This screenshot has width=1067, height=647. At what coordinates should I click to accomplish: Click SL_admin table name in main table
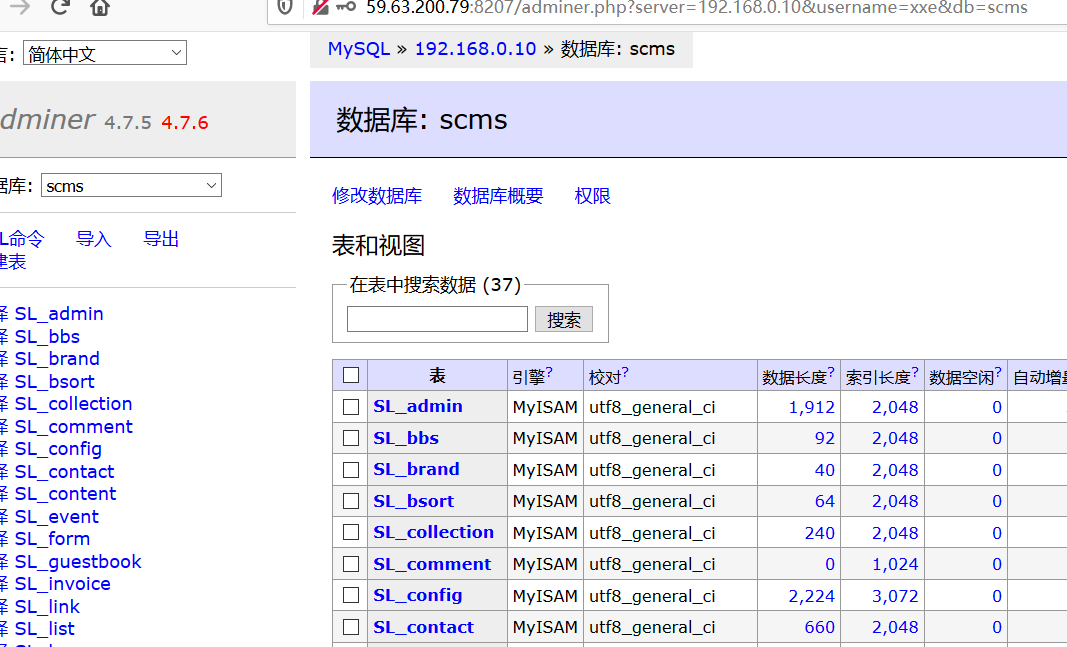click(x=418, y=406)
